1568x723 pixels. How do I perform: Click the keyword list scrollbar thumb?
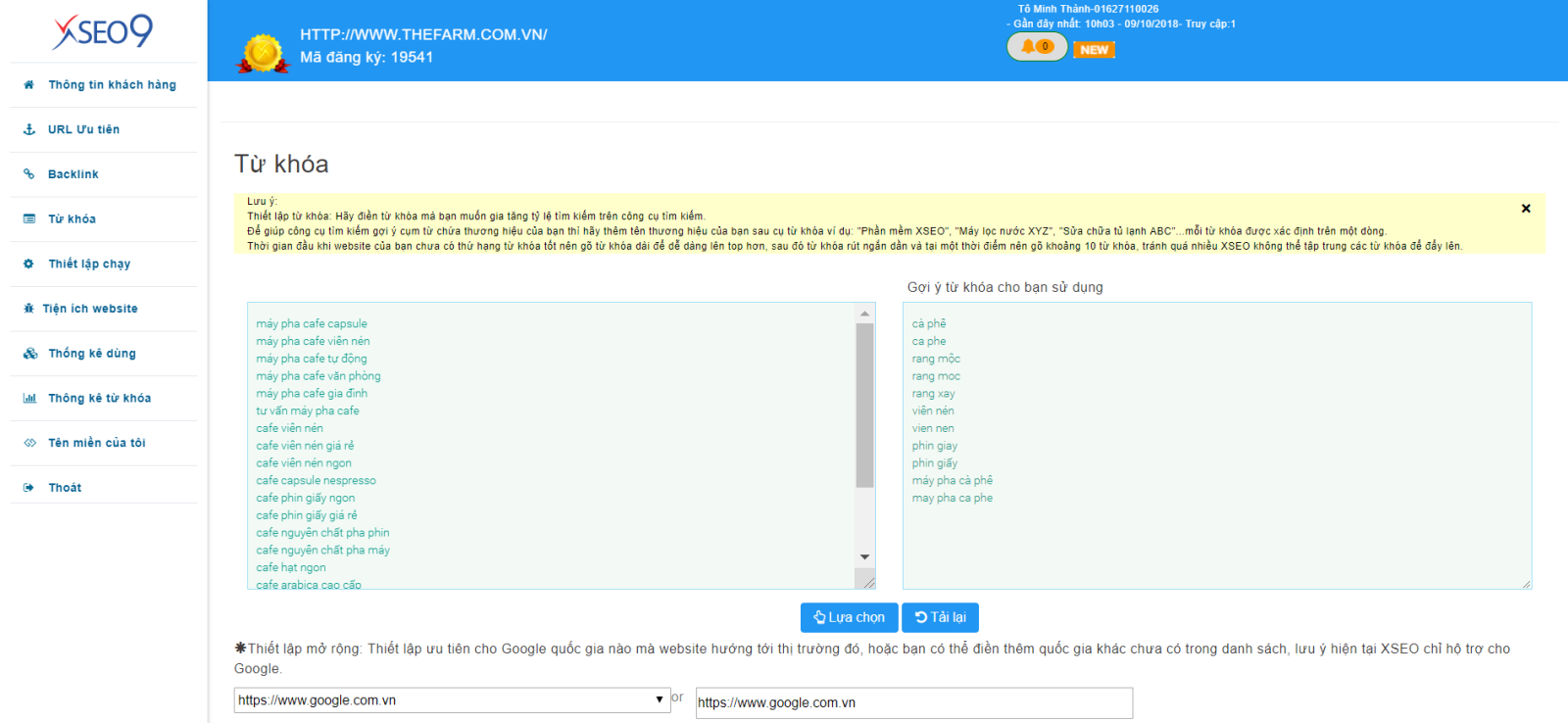864,405
